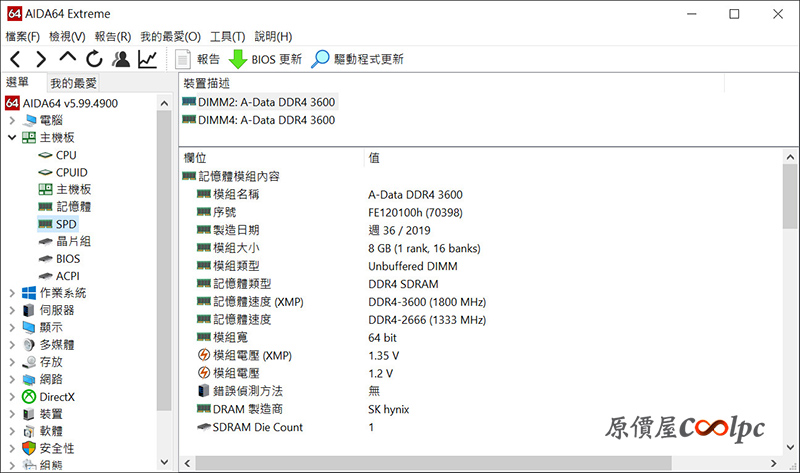Viewport: 800px width, 473px height.
Task: Click the BIOS 更新 green arrow button
Action: point(265,59)
